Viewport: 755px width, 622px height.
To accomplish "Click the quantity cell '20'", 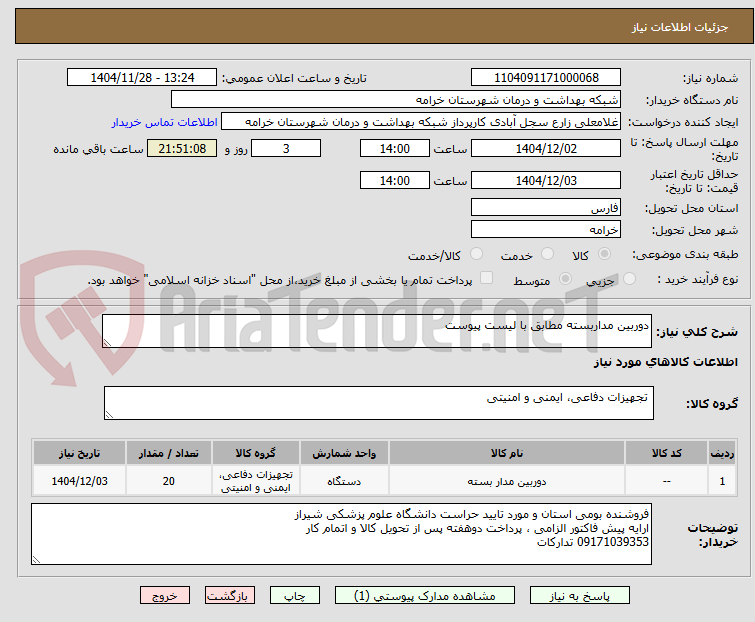I will pyautogui.click(x=169, y=481).
